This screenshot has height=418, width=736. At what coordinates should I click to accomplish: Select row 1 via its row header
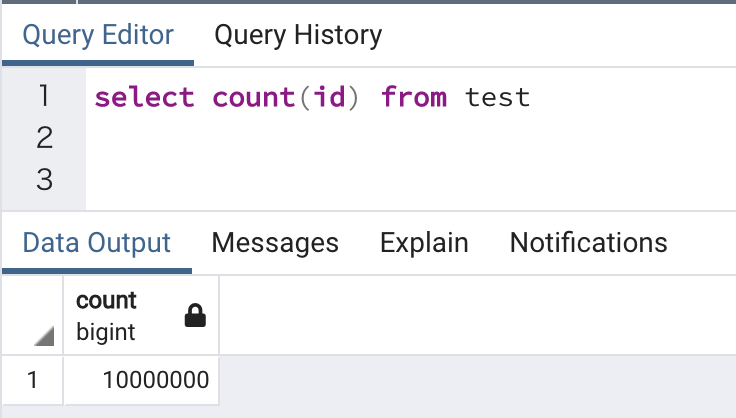pyautogui.click(x=31, y=380)
